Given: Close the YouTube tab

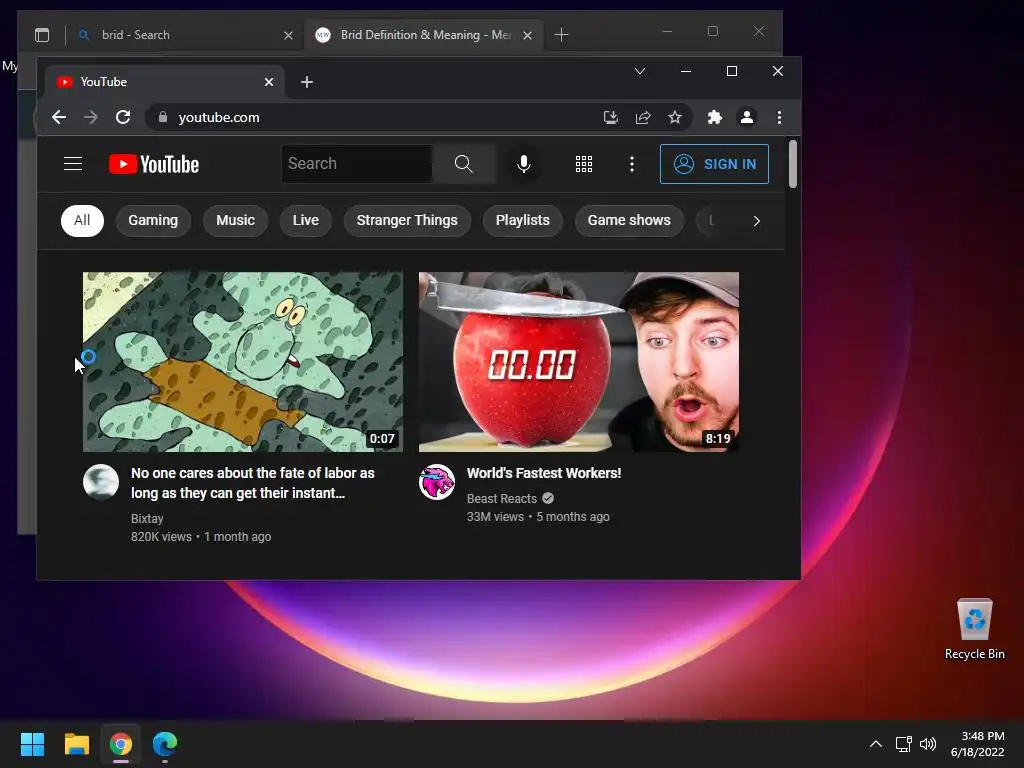Looking at the screenshot, I should click(x=269, y=82).
